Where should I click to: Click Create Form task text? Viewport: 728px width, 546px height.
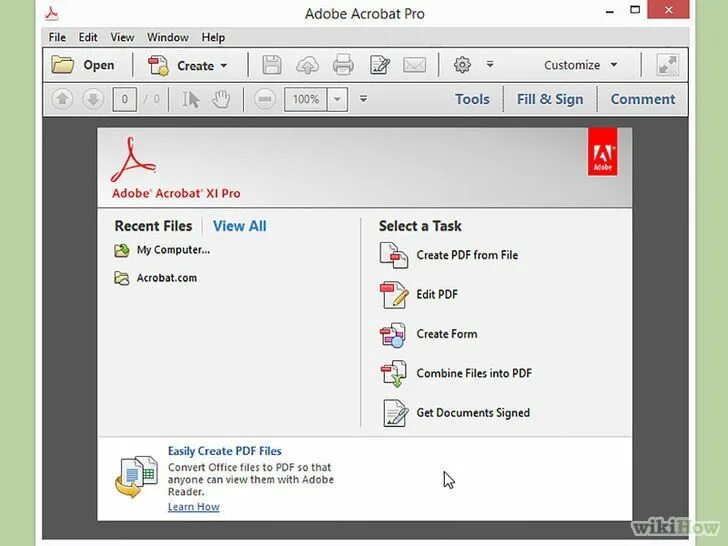click(x=447, y=334)
